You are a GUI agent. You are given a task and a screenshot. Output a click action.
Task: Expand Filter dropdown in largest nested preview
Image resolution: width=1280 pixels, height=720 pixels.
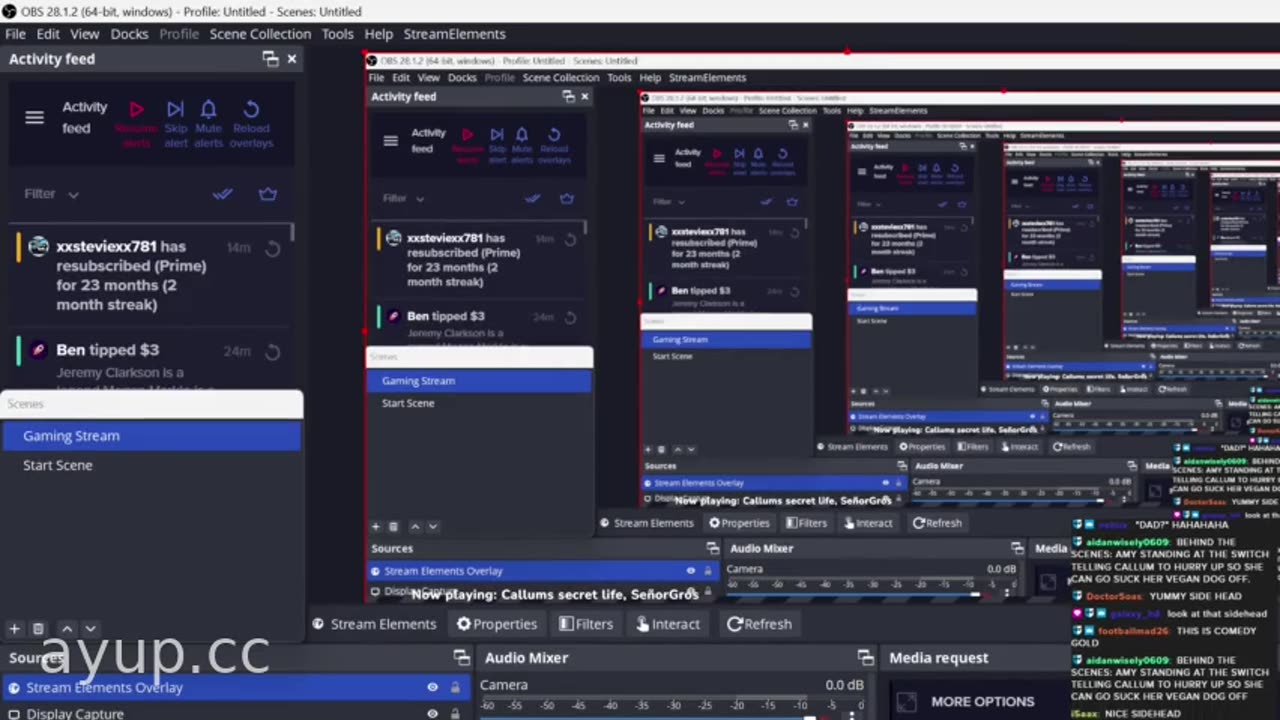coord(404,198)
